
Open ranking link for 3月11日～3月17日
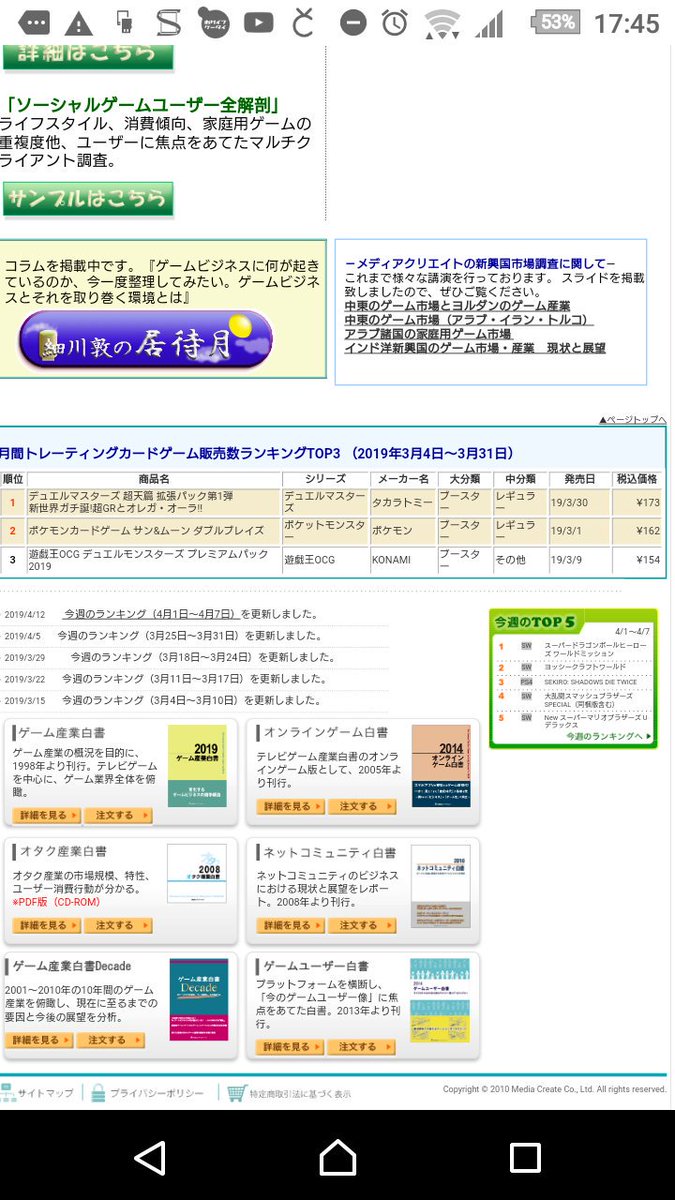click(x=153, y=678)
